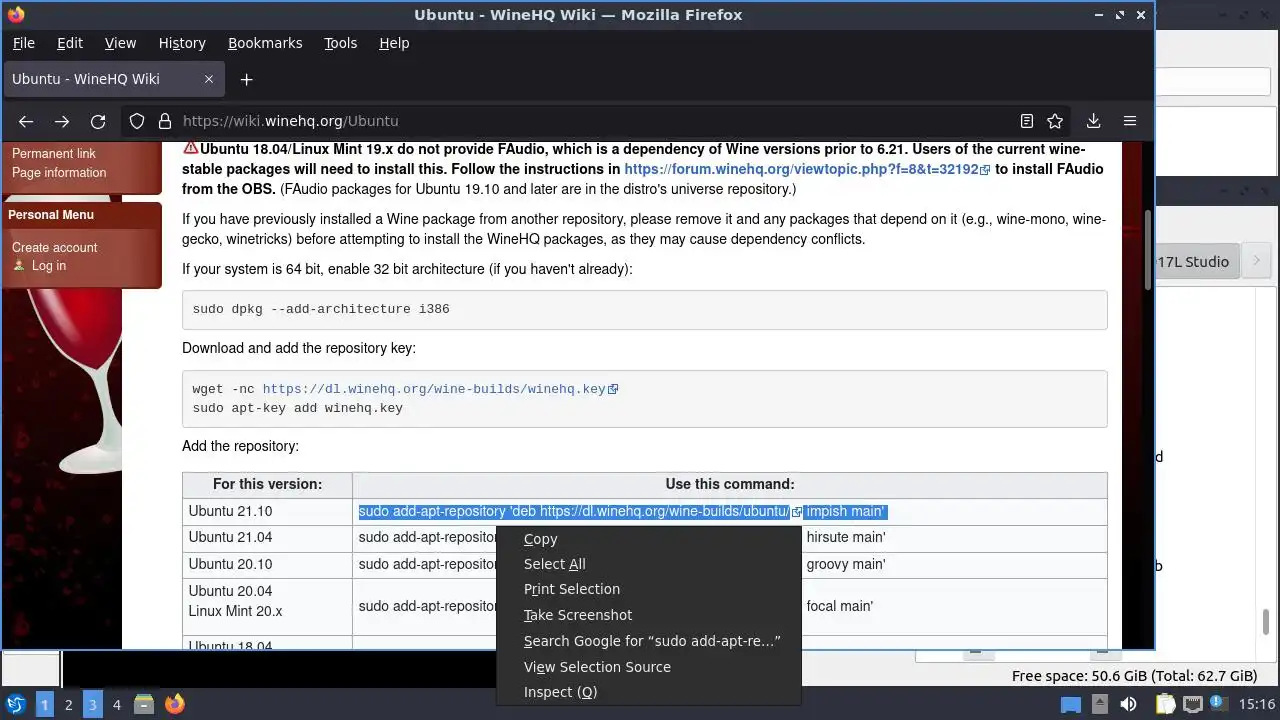Click the selected impish add-apt-repository command
Screen dimensions: 1280x720
[622, 512]
